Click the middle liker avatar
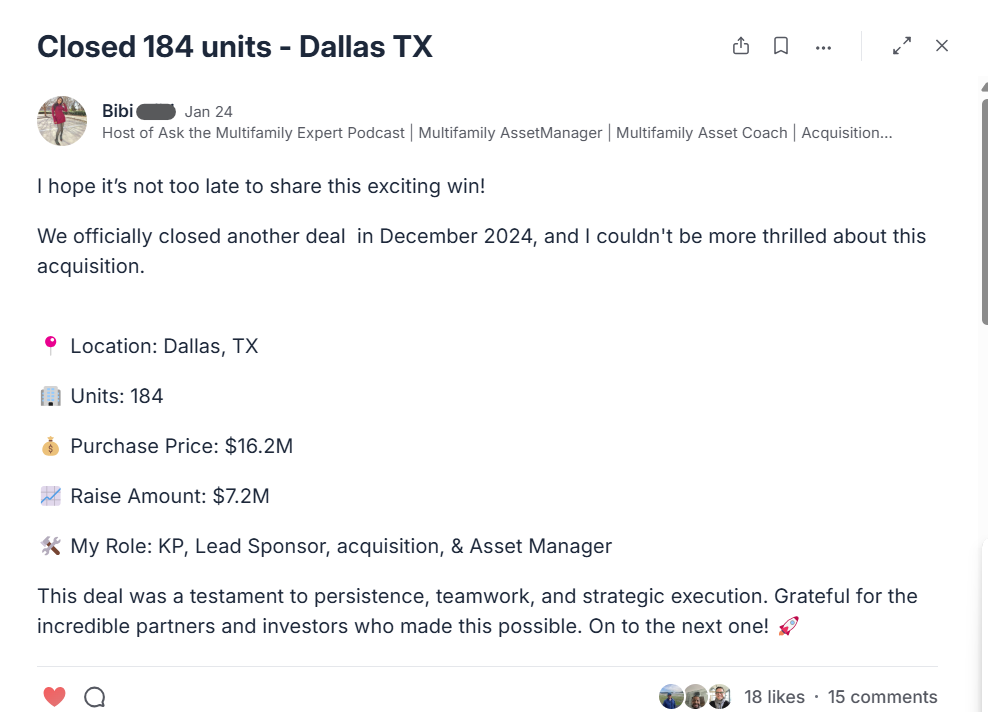The height and width of the screenshot is (712, 988). click(695, 697)
